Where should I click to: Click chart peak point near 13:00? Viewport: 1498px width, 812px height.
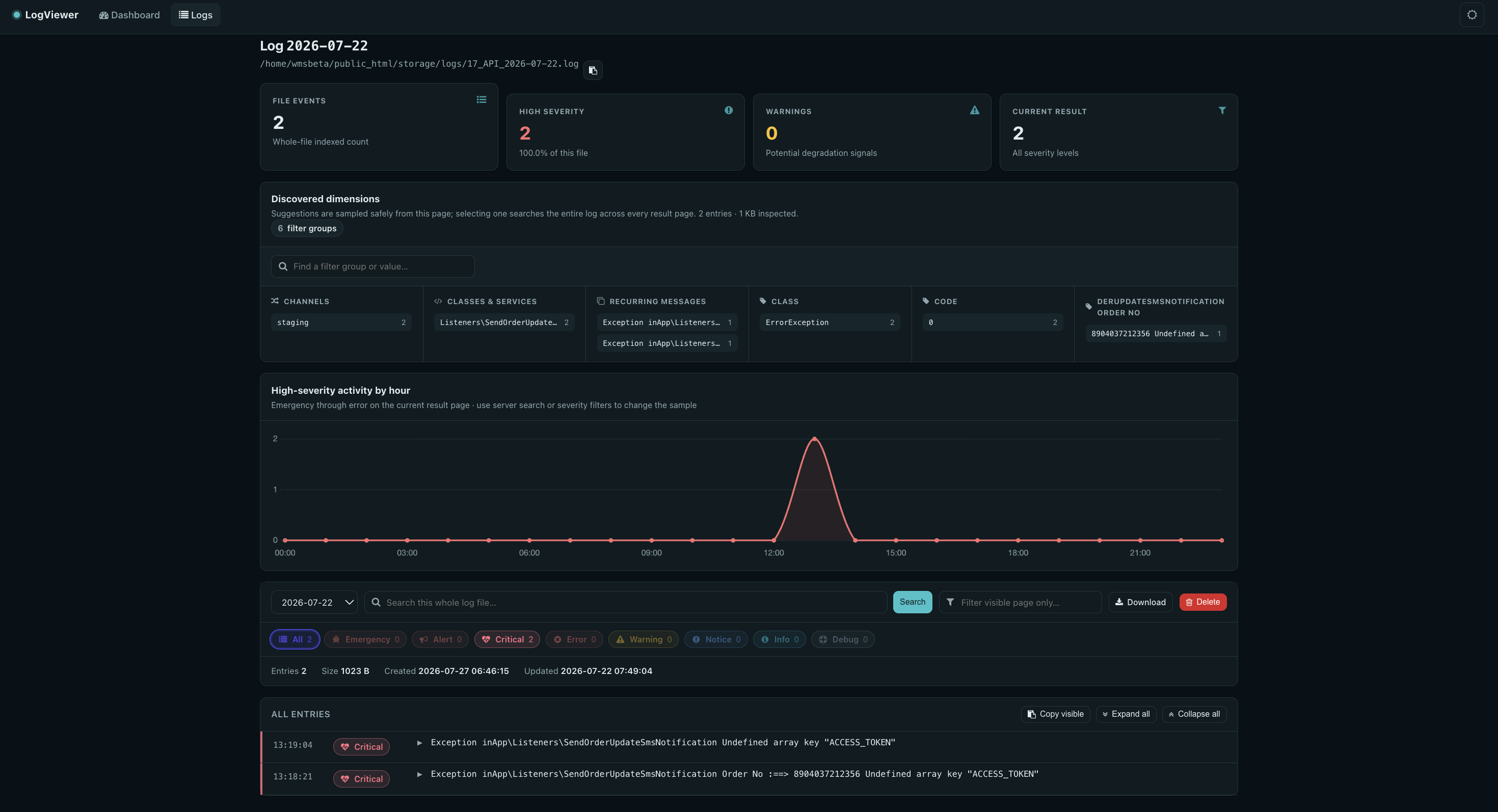814,439
